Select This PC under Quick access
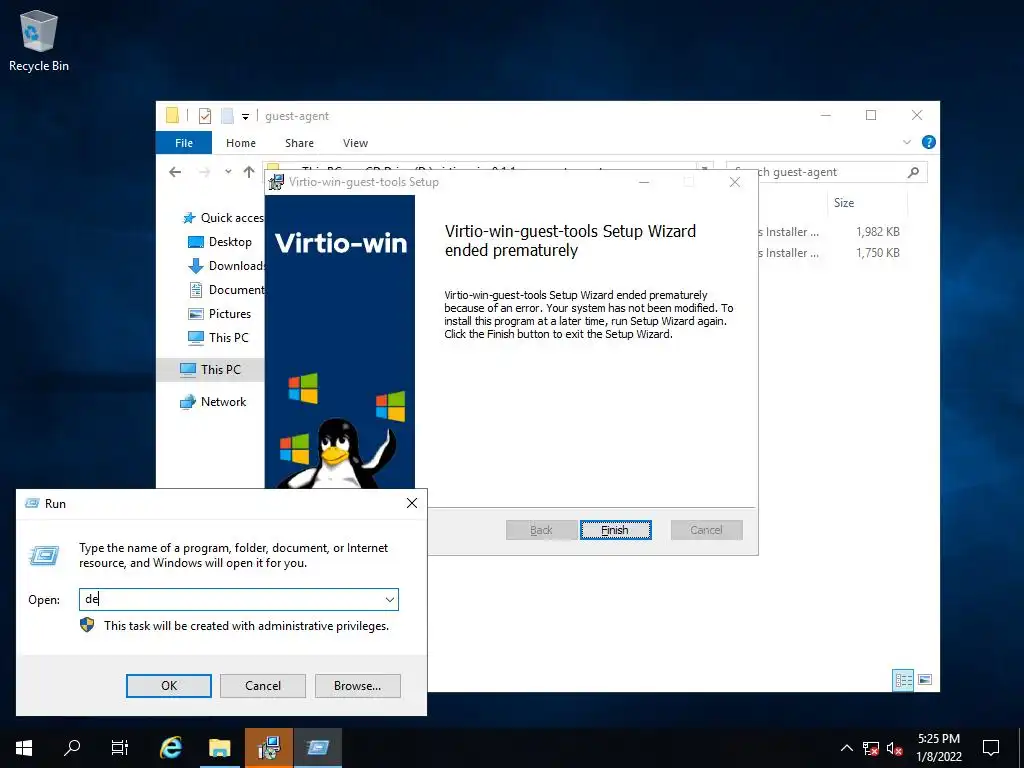The height and width of the screenshot is (768, 1024). pyautogui.click(x=218, y=338)
